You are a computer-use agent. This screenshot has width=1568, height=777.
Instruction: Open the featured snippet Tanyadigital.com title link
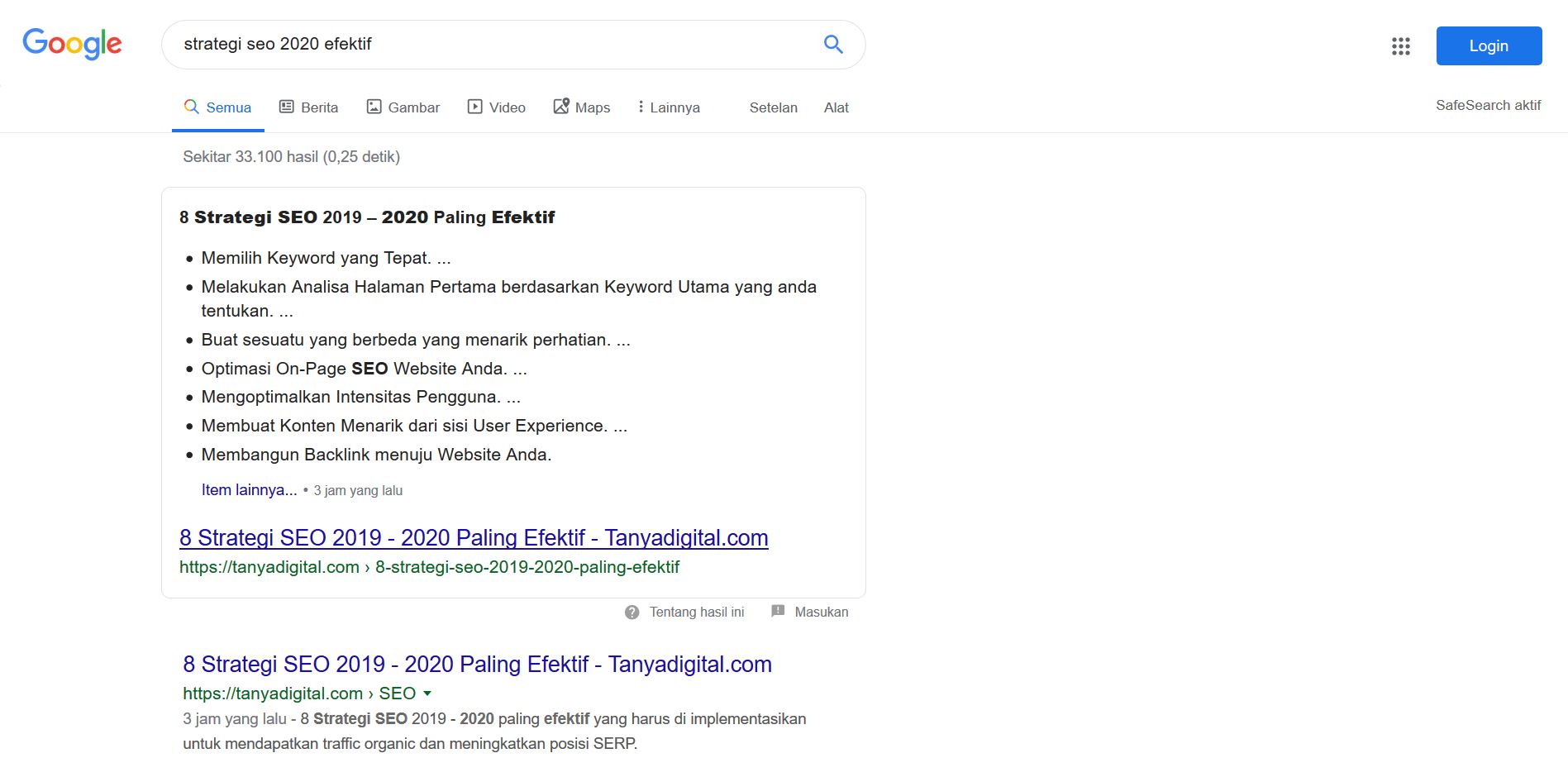pos(474,538)
